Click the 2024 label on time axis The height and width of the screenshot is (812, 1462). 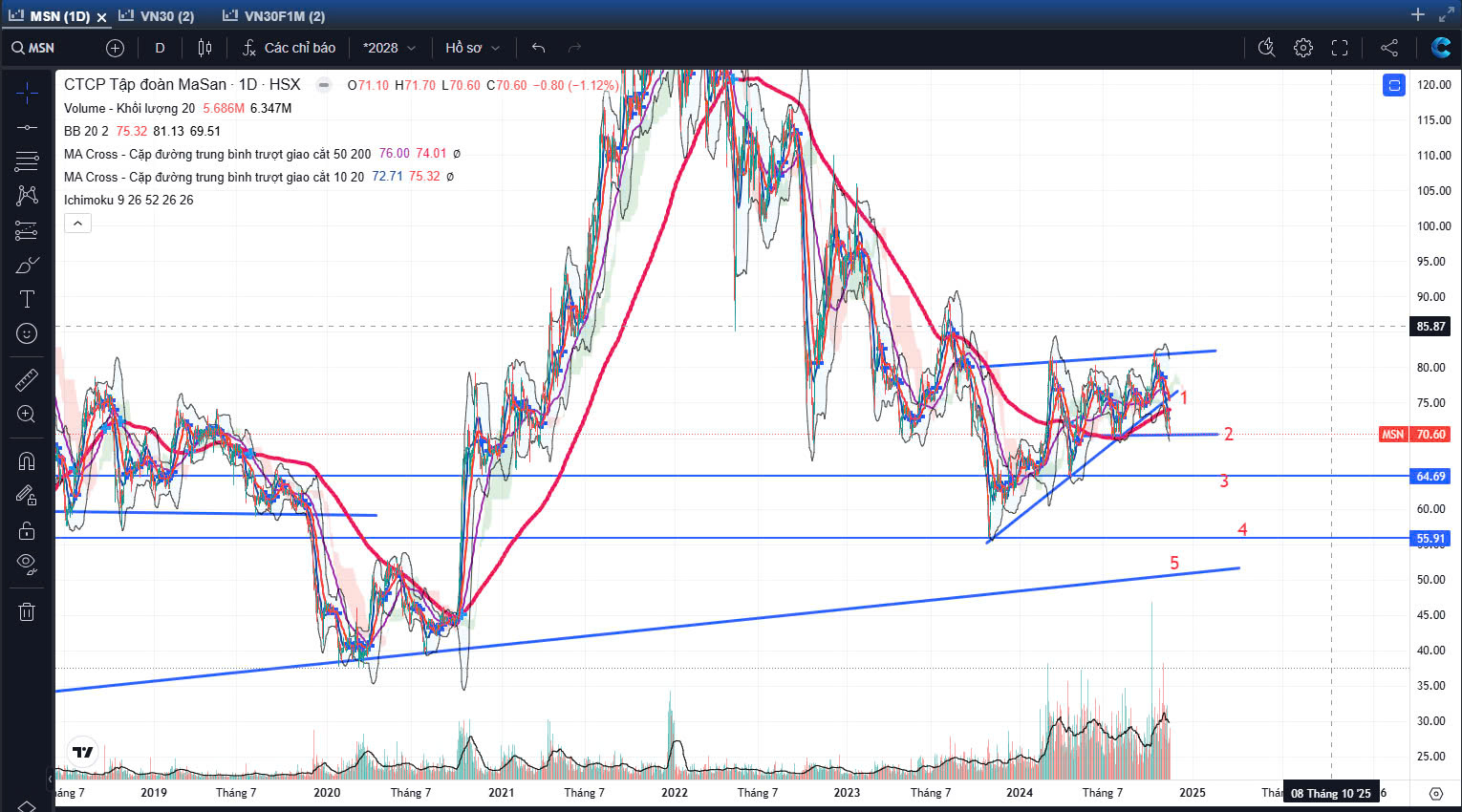pos(1020,792)
